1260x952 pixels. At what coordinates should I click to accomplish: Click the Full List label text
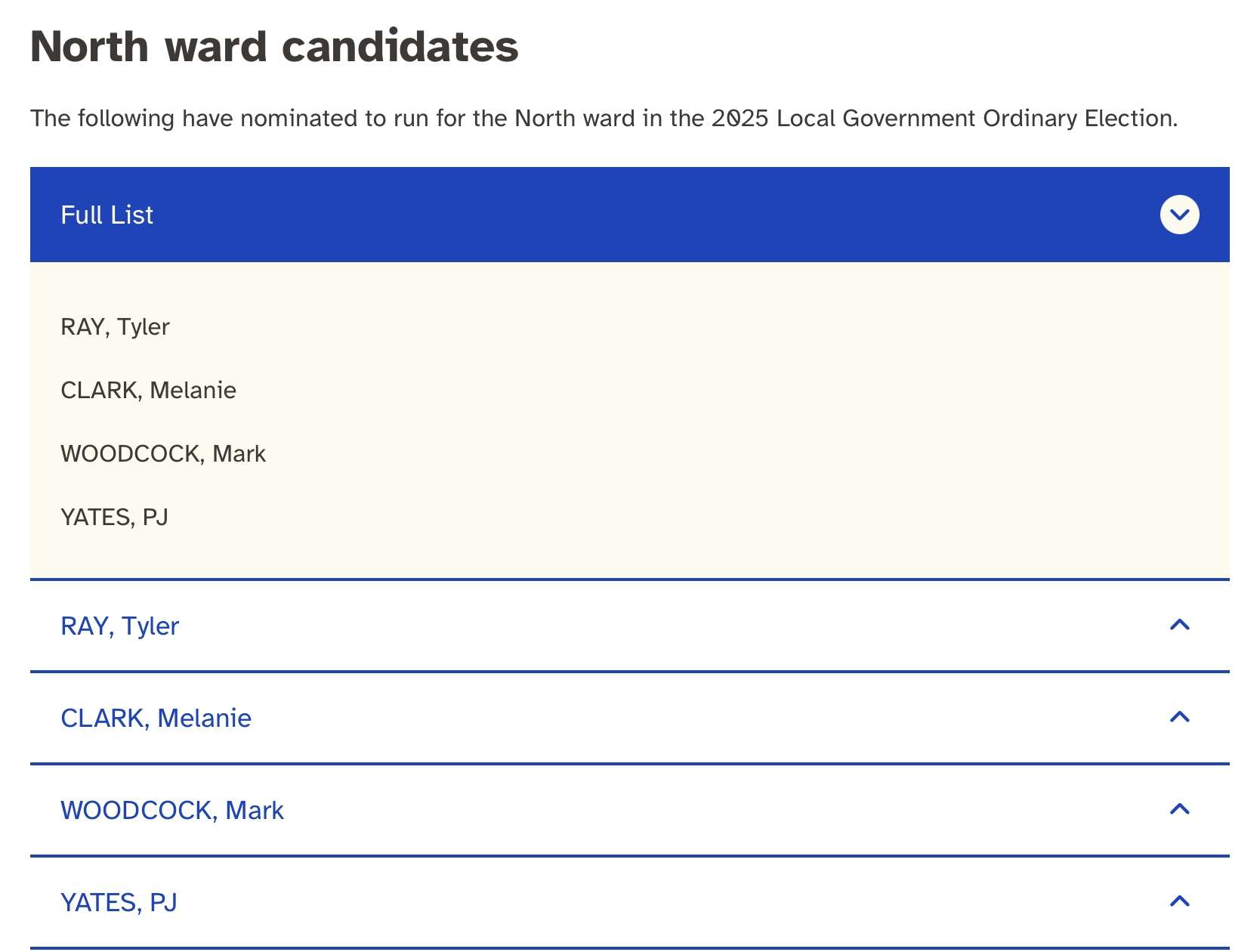pyautogui.click(x=107, y=215)
